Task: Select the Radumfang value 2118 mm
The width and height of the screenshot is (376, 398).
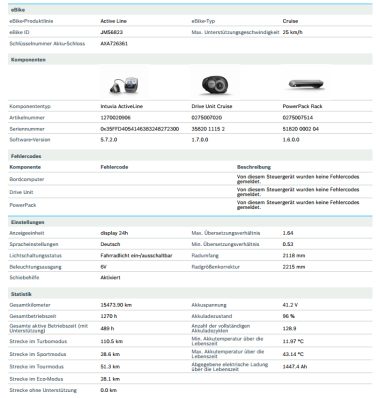Action: (x=294, y=256)
